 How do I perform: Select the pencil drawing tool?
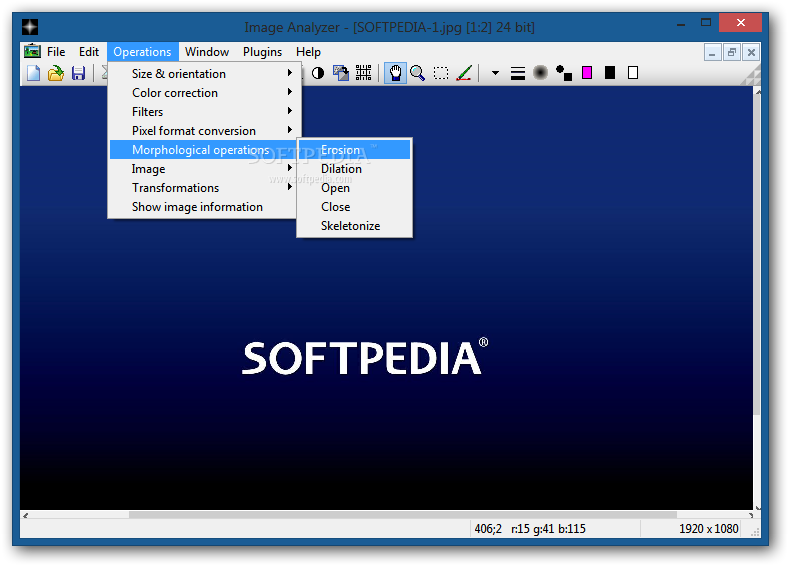tap(464, 73)
